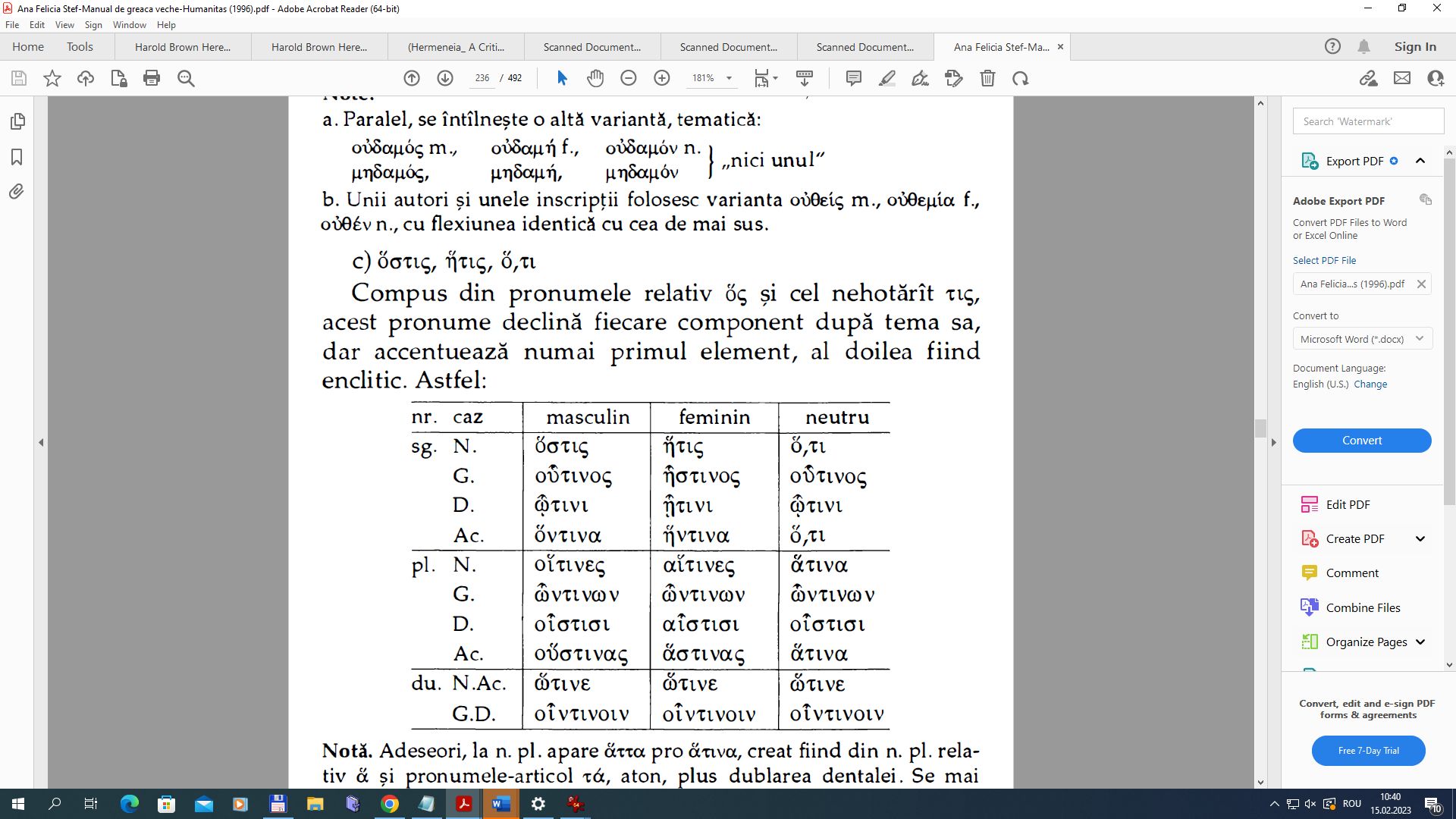Switch to Home tab

28,46
